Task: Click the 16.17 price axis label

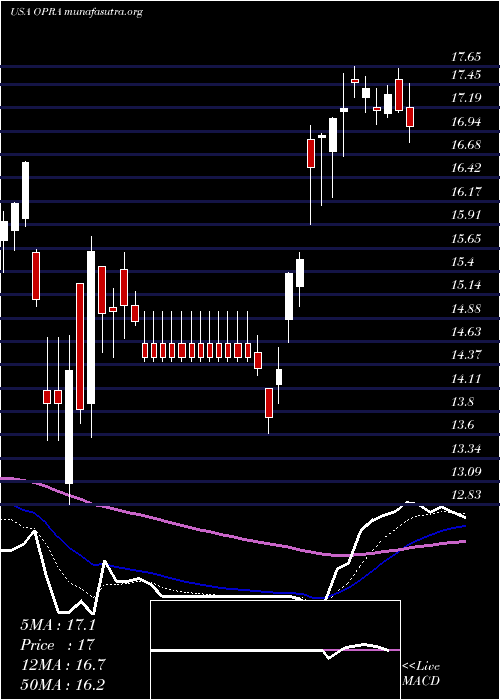Action: [x=466, y=192]
